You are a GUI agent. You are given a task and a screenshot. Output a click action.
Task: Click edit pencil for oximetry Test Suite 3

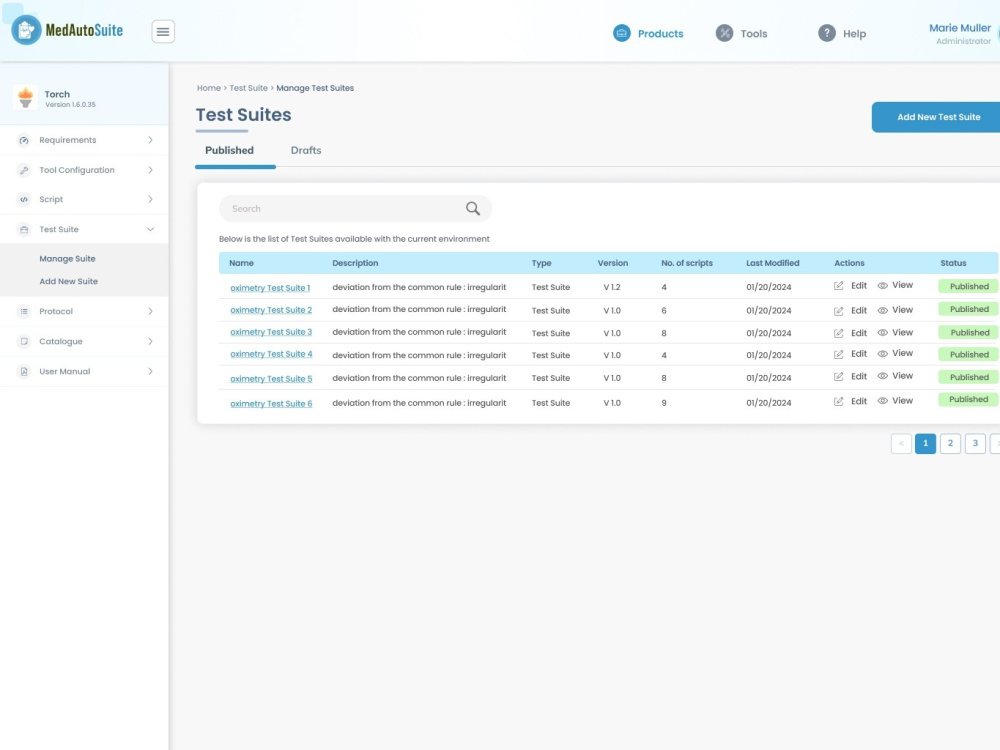click(838, 334)
